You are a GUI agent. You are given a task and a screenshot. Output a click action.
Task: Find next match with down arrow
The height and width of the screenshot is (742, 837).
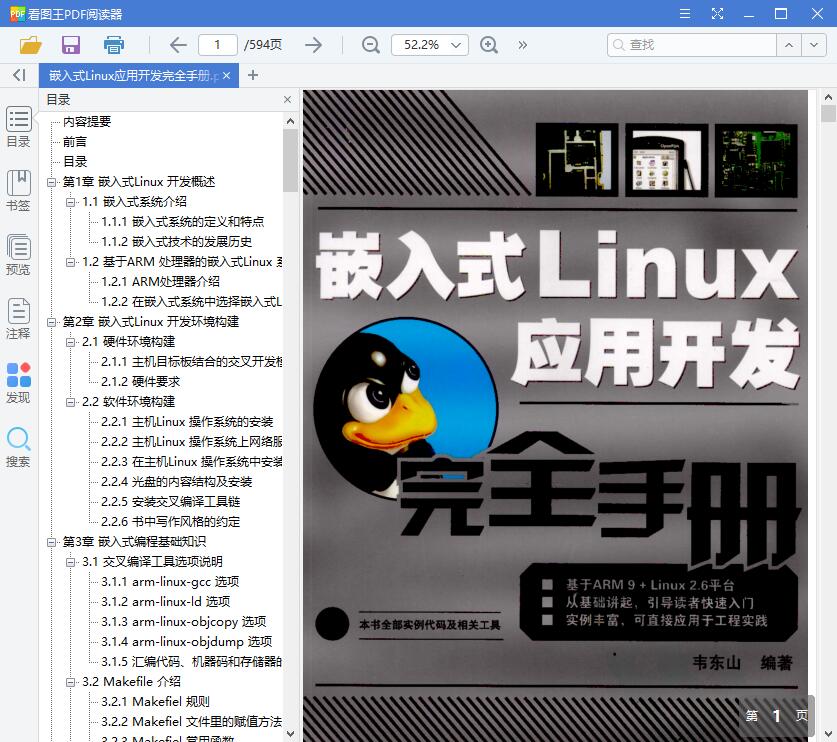tap(814, 45)
